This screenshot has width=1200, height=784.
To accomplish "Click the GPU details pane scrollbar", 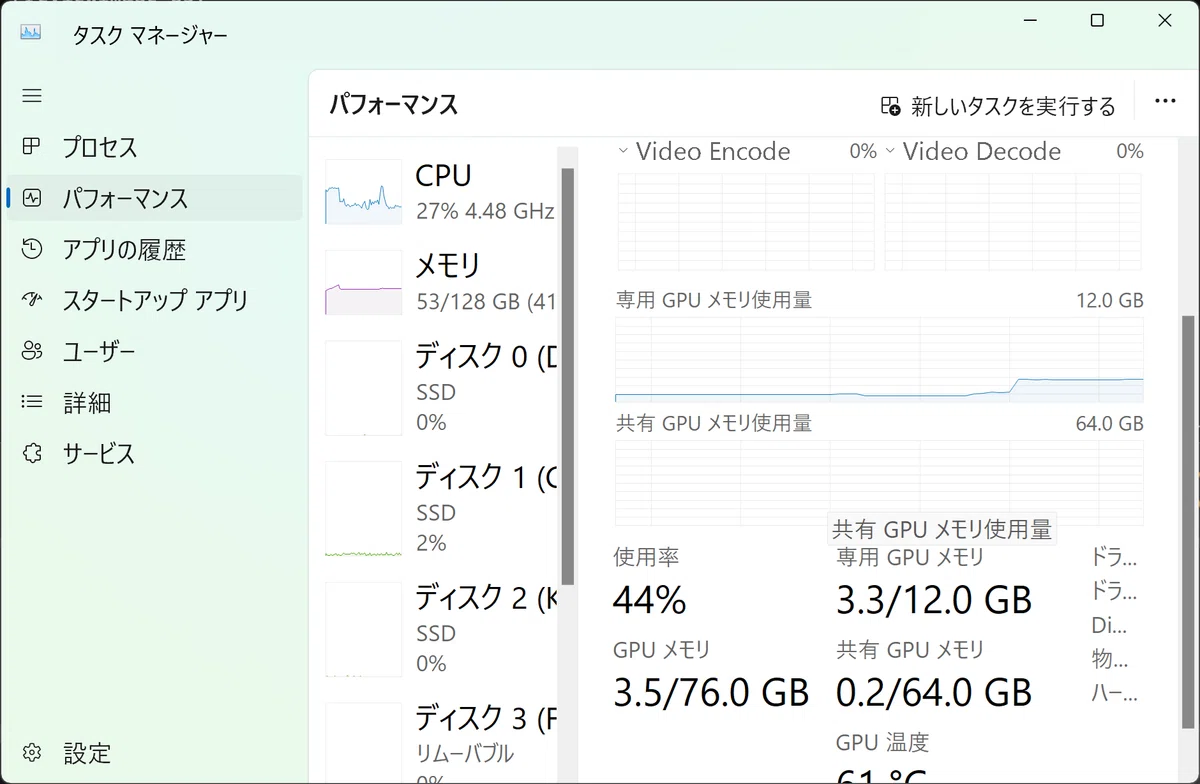I will 1188,510.
